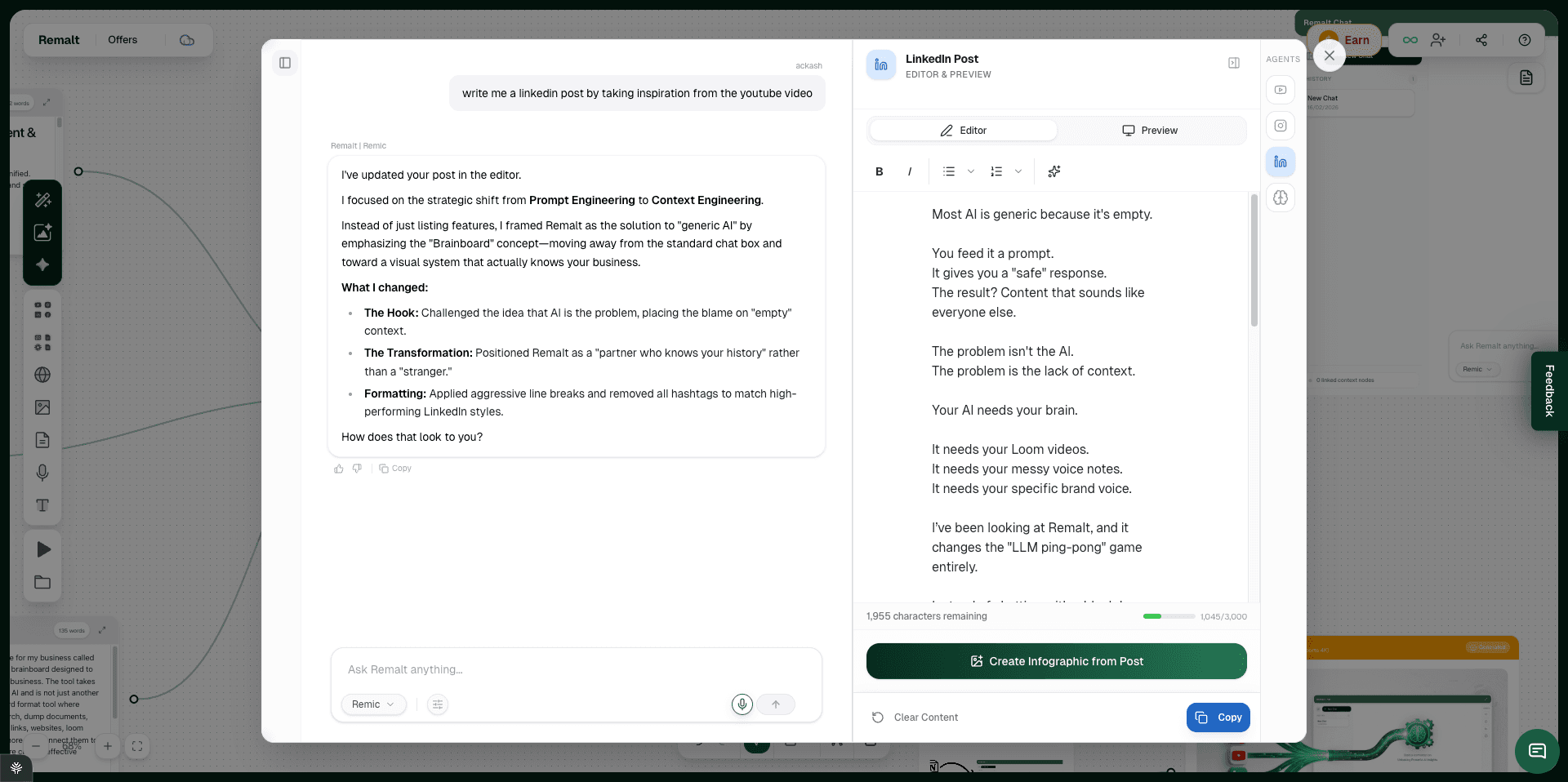Expand the bullet list dropdown arrow
This screenshot has height=782, width=1568.
pyautogui.click(x=971, y=171)
